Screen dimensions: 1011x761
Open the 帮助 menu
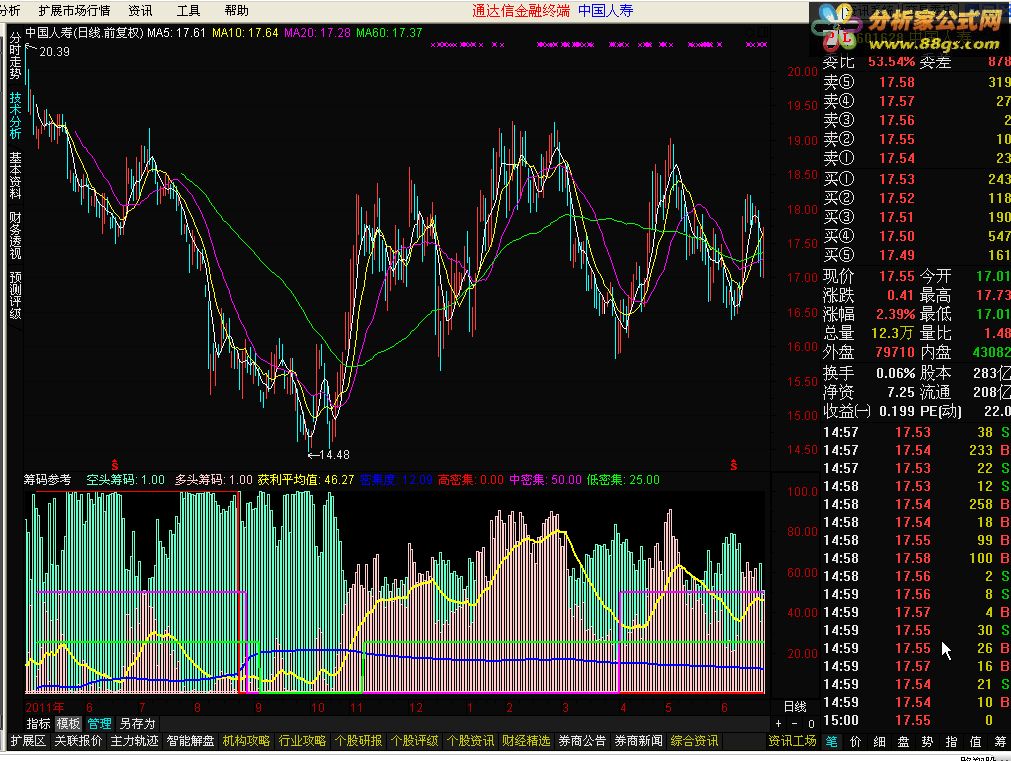[x=237, y=11]
